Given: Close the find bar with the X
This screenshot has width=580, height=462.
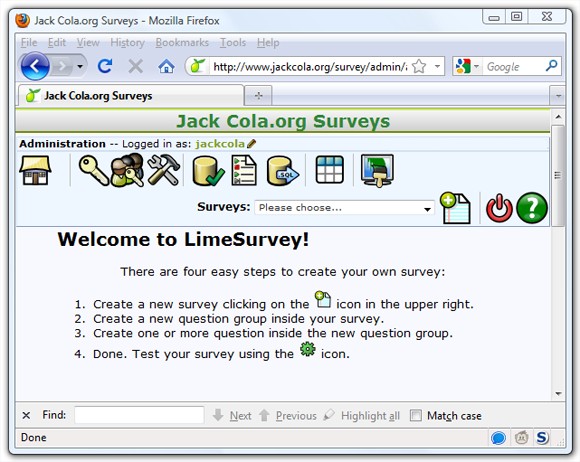Looking at the screenshot, I should (x=26, y=415).
